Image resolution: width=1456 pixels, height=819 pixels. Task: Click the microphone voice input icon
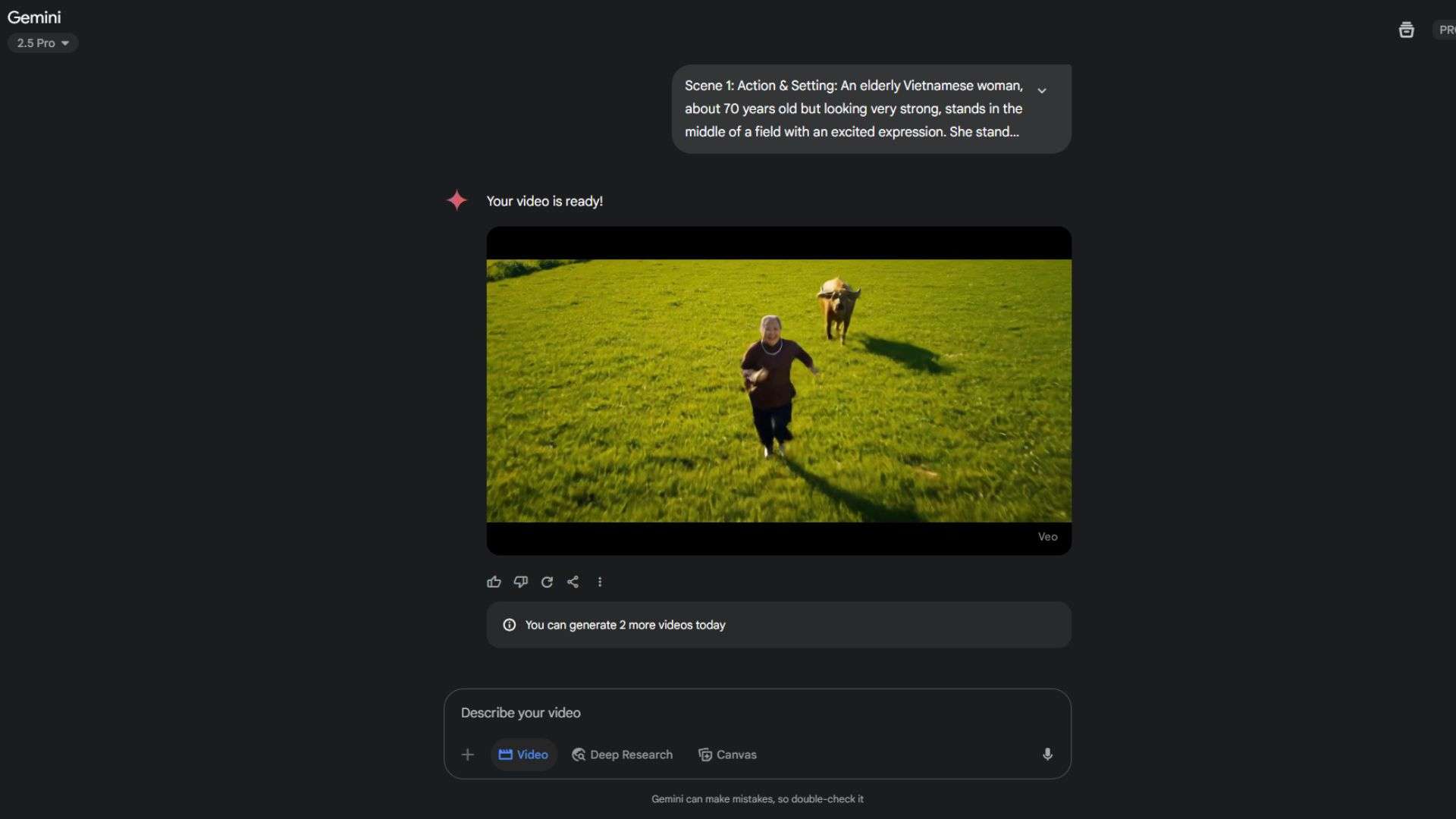click(1047, 754)
